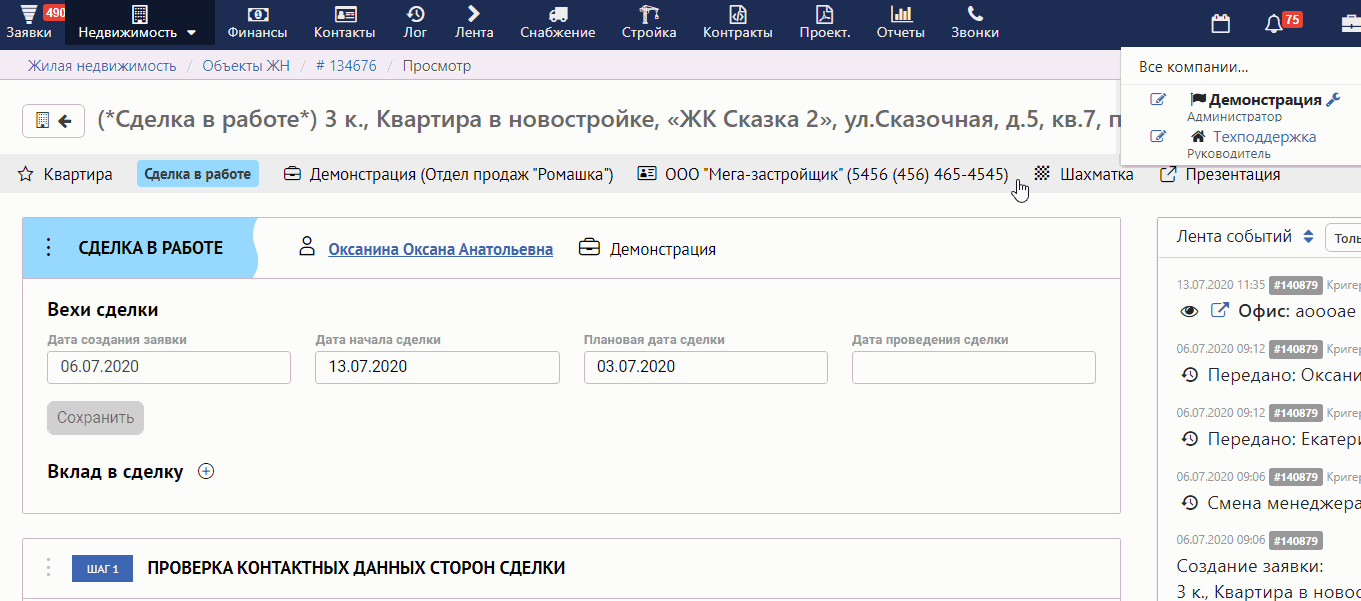Click the back arrow list button

[54, 121]
